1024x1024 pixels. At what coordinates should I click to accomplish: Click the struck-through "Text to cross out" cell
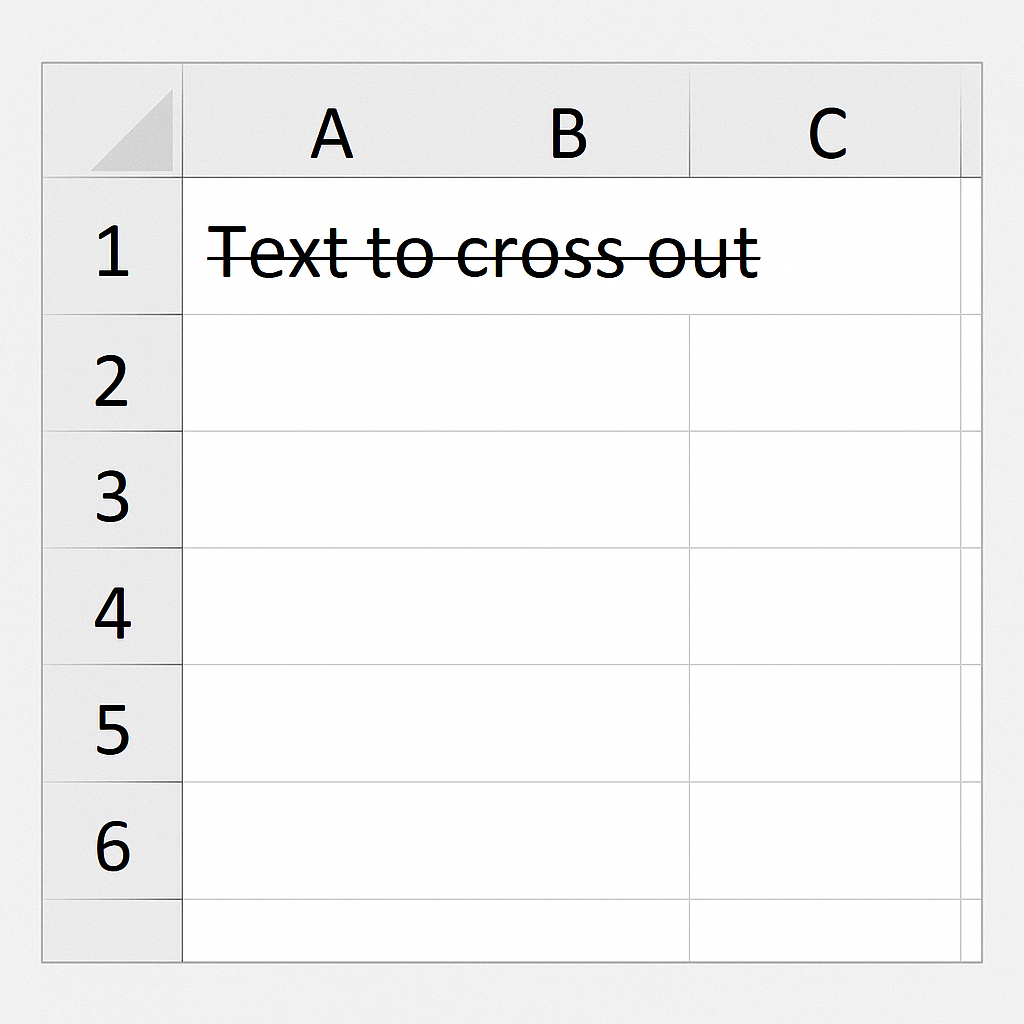(x=484, y=250)
